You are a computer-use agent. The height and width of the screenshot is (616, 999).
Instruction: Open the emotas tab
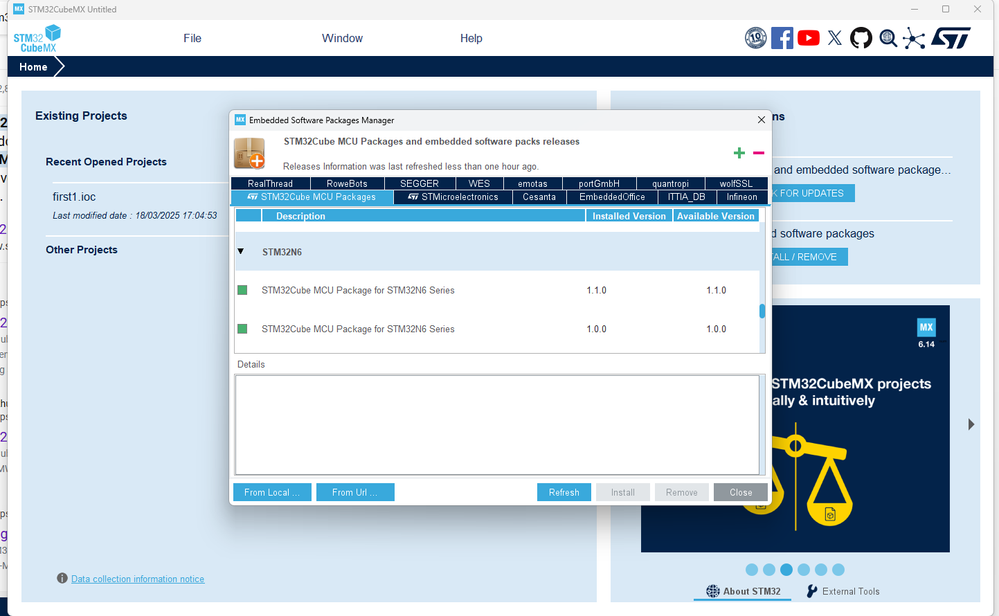click(x=533, y=183)
